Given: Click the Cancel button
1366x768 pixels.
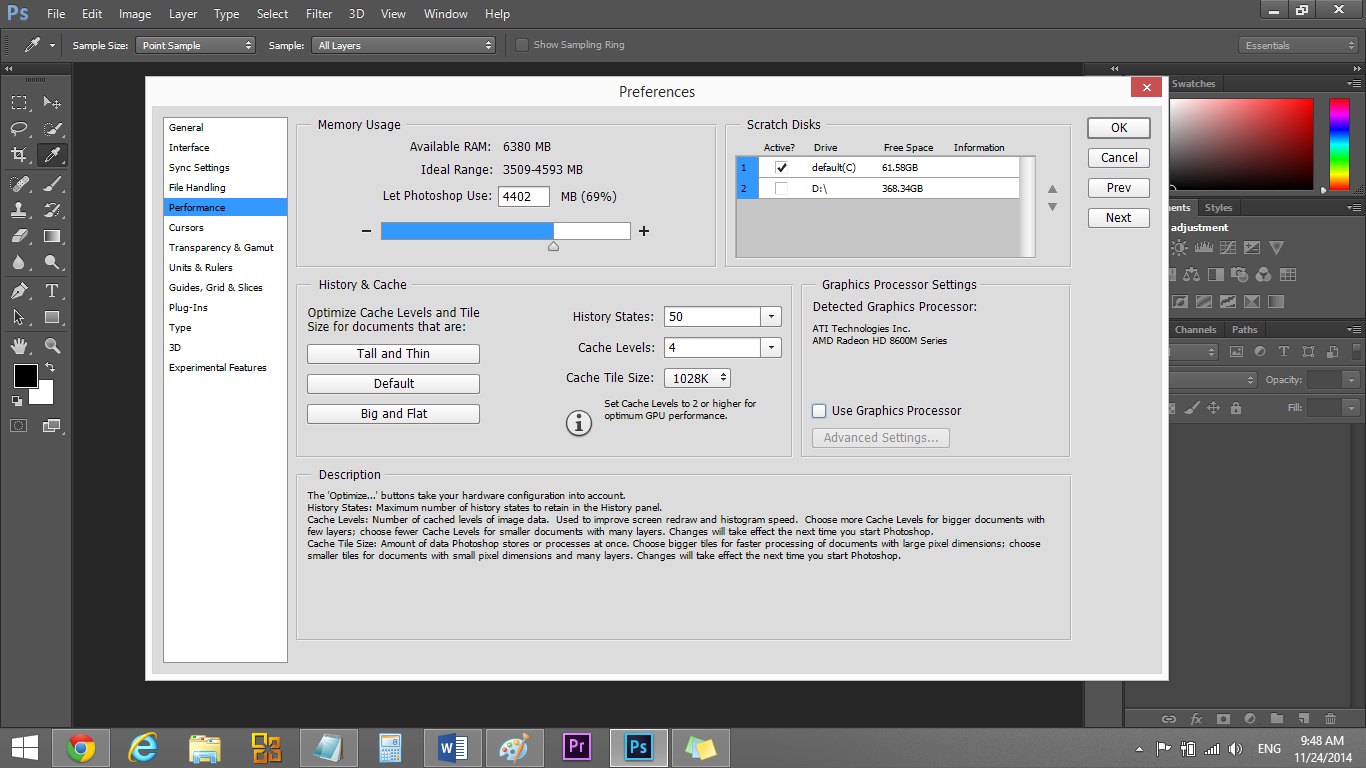Looking at the screenshot, I should (1119, 158).
